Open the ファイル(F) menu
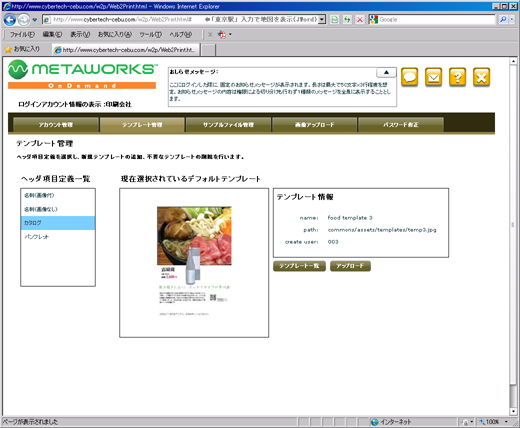 [22, 34]
